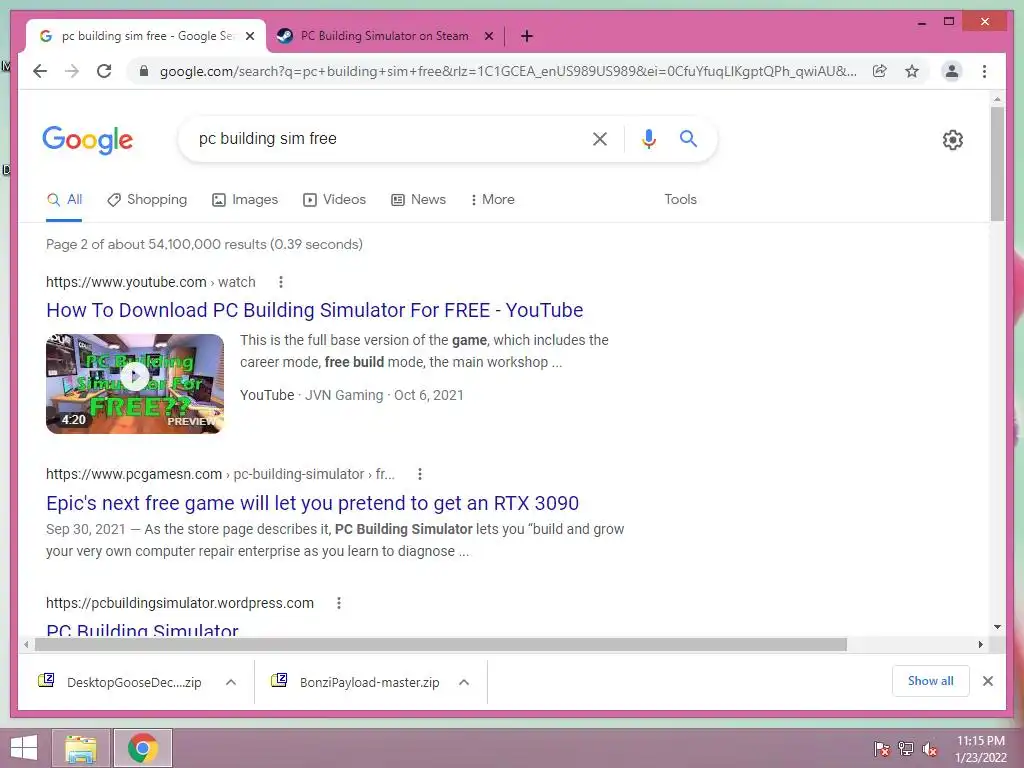
Task: Click the scroll up arrow
Action: coord(997,99)
